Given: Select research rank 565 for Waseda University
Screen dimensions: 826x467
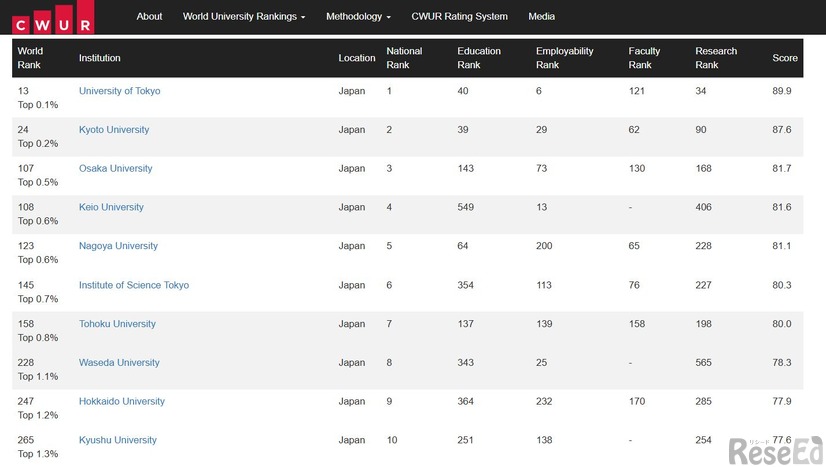Looking at the screenshot, I should 703,362.
